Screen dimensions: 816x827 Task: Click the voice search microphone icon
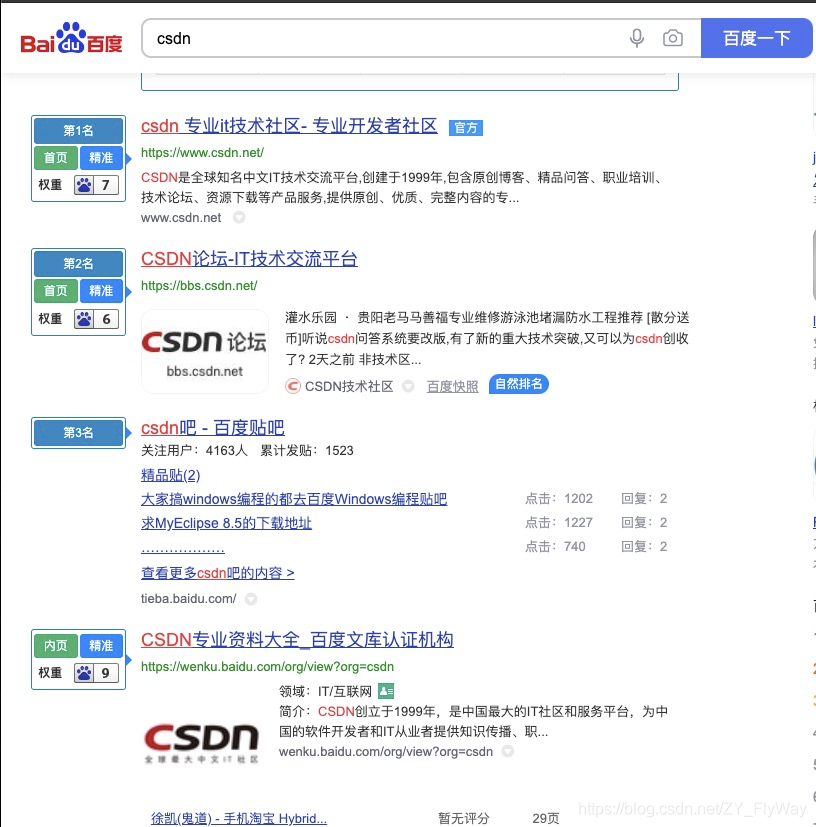click(637, 38)
